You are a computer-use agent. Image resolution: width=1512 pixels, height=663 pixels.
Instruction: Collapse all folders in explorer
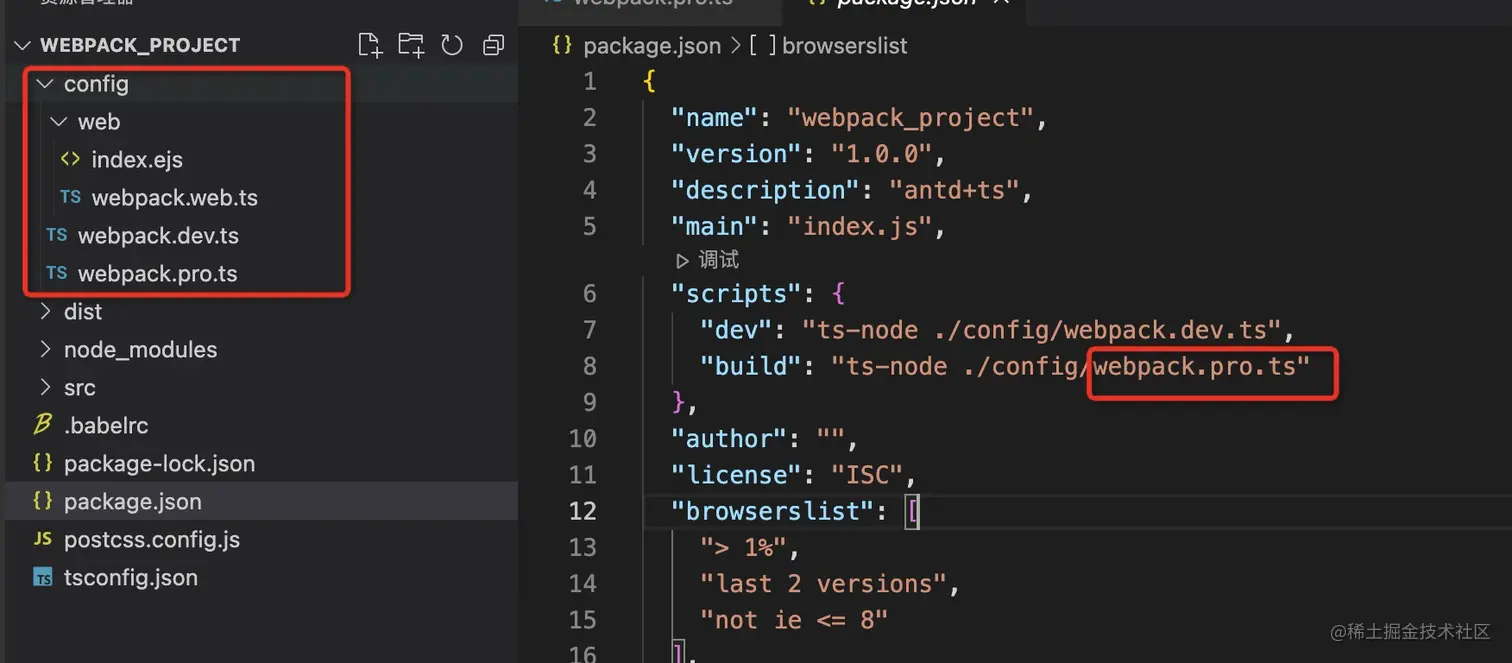coord(493,45)
